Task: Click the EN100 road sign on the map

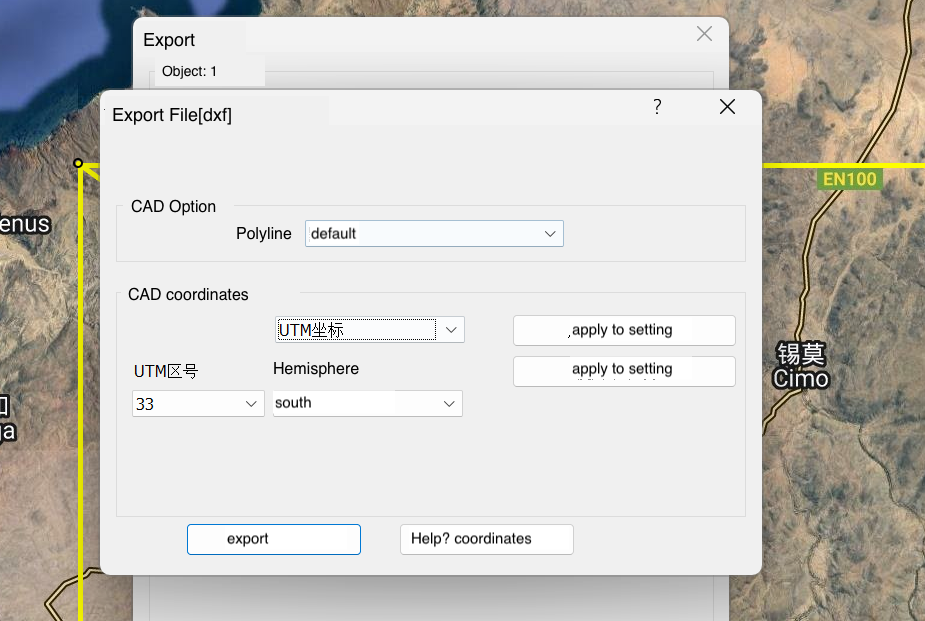Action: tap(848, 180)
